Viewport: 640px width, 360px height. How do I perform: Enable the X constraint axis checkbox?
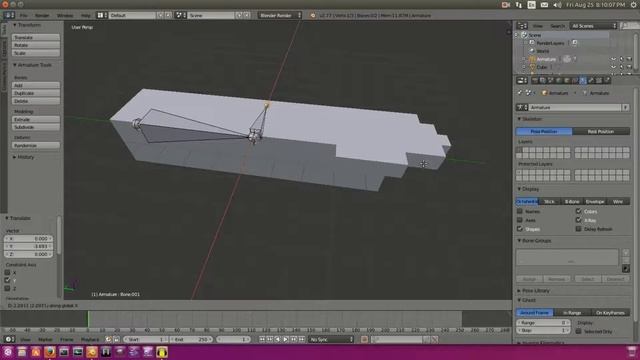click(x=7, y=272)
